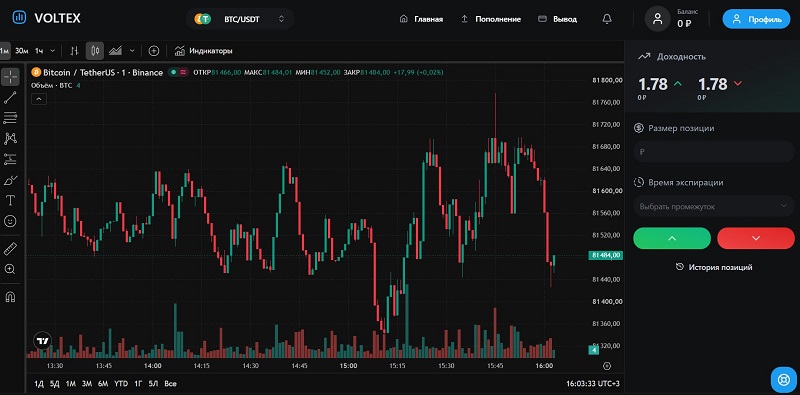Viewport: 800px width, 395px height.
Task: Select the 5Л date range
Action: click(154, 384)
